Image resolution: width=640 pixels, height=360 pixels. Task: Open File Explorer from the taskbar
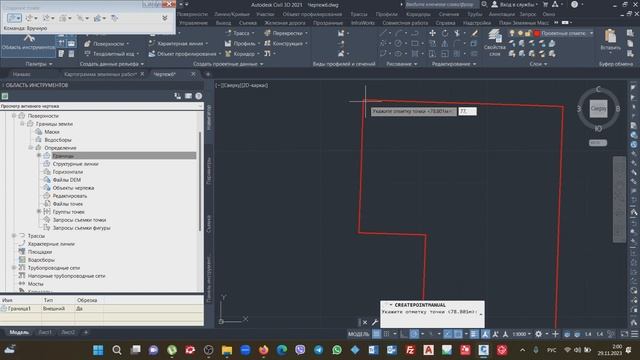pyautogui.click(x=227, y=350)
